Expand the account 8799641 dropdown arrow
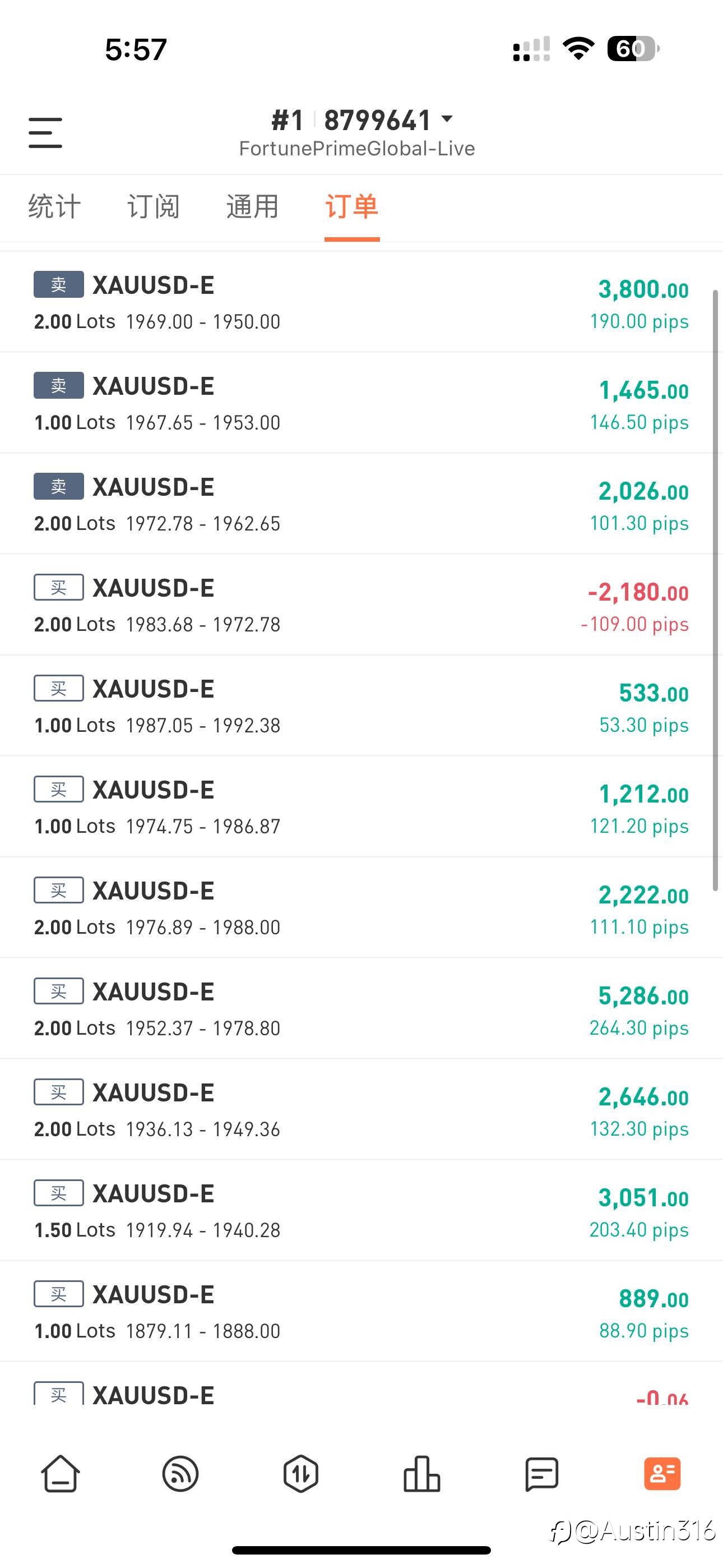Image resolution: width=723 pixels, height=1568 pixels. (447, 119)
